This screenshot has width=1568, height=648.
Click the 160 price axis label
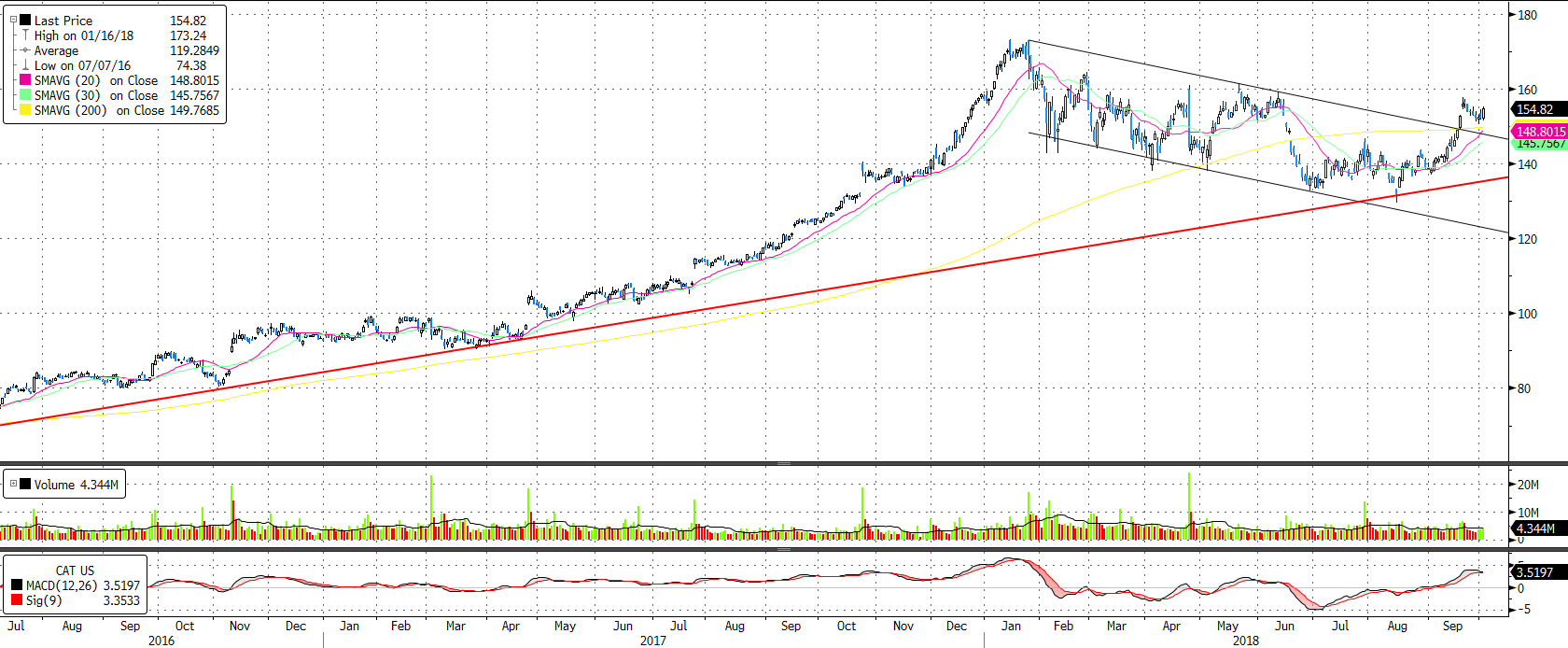click(x=1527, y=90)
